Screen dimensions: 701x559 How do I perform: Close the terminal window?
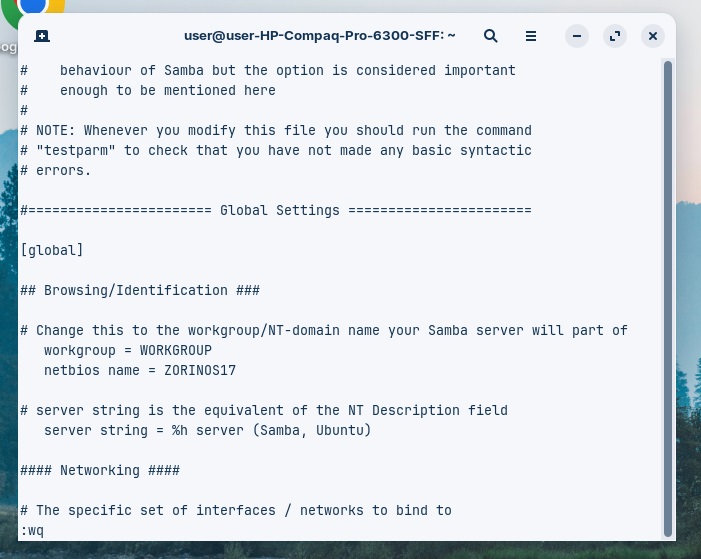653,36
